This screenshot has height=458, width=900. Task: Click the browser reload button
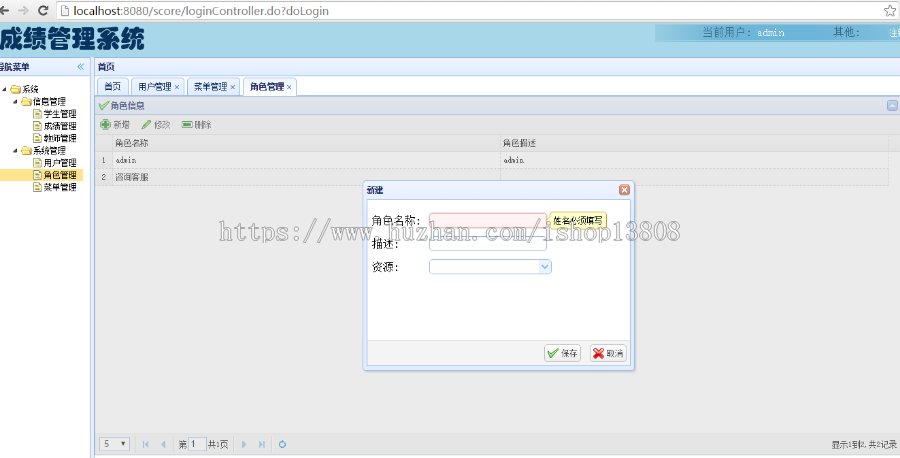[43, 10]
